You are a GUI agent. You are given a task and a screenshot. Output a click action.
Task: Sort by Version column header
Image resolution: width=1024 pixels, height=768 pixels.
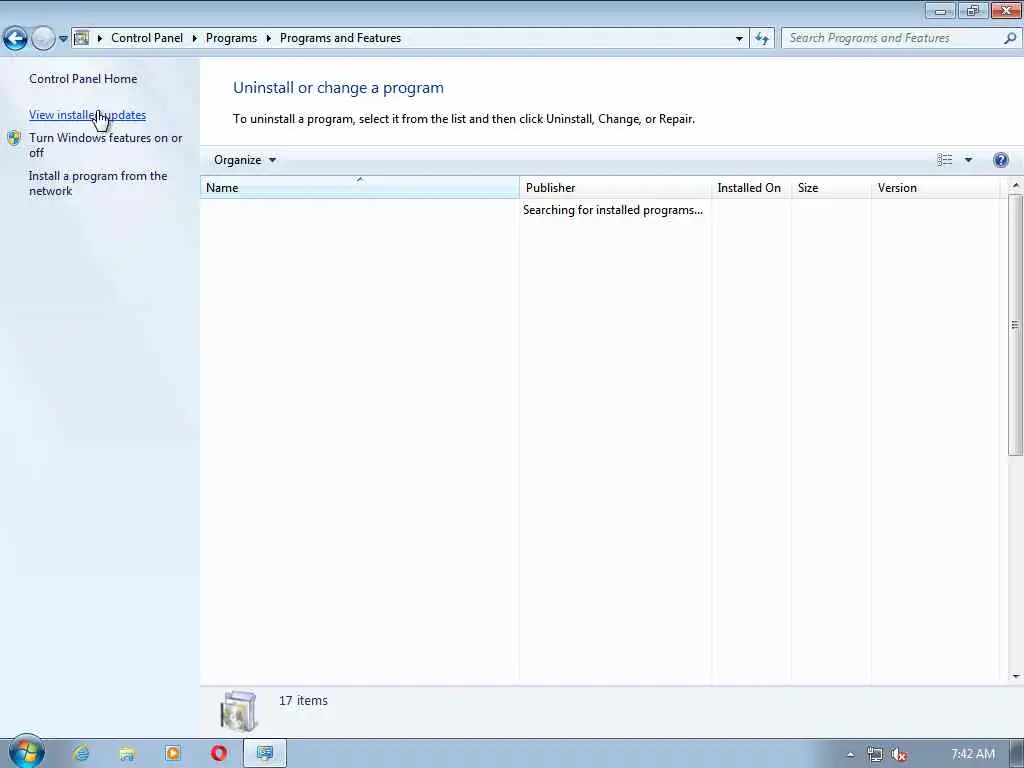(x=935, y=187)
